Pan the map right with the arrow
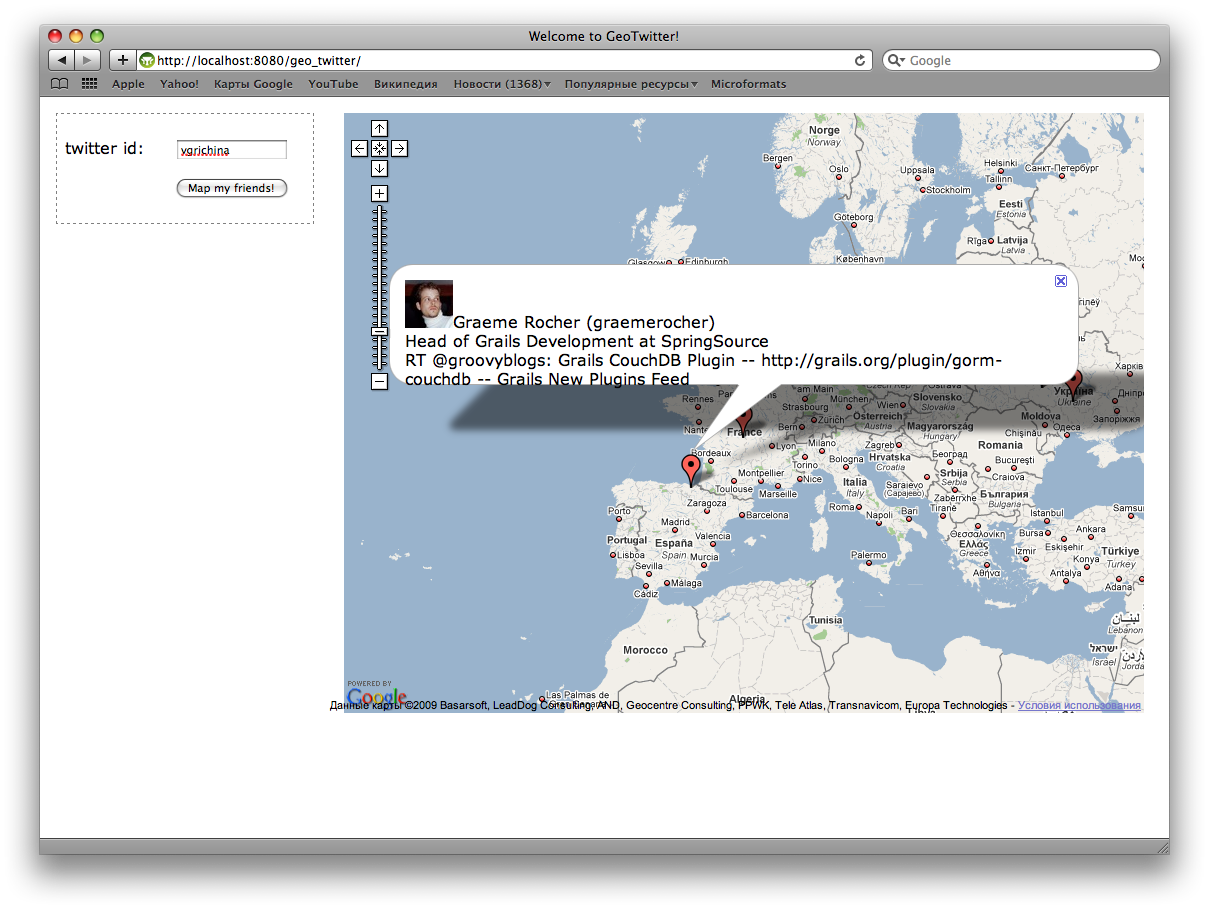Screen dimensions: 1209x909 click(399, 148)
